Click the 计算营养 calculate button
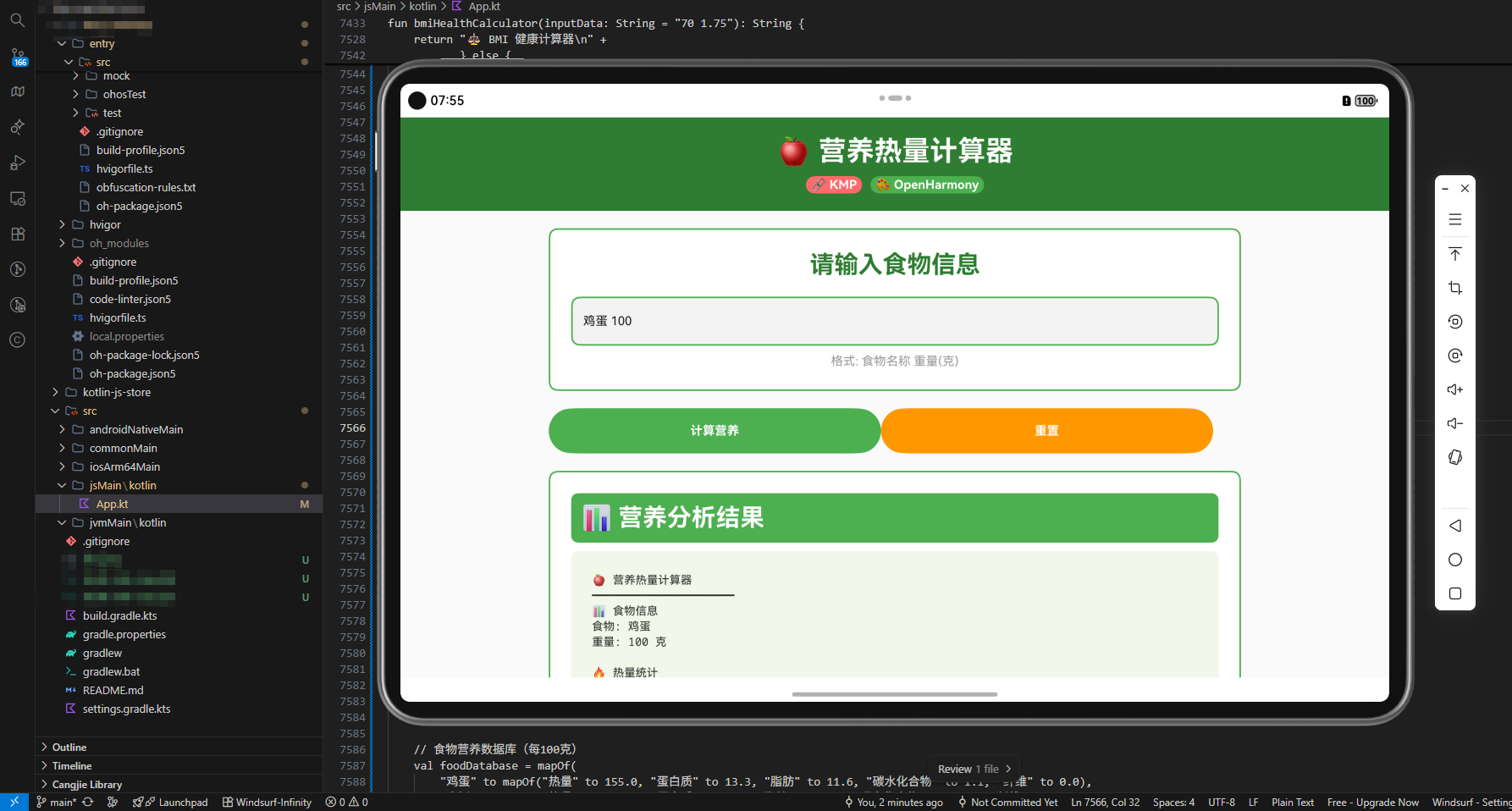The width and height of the screenshot is (1512, 811). pos(714,430)
